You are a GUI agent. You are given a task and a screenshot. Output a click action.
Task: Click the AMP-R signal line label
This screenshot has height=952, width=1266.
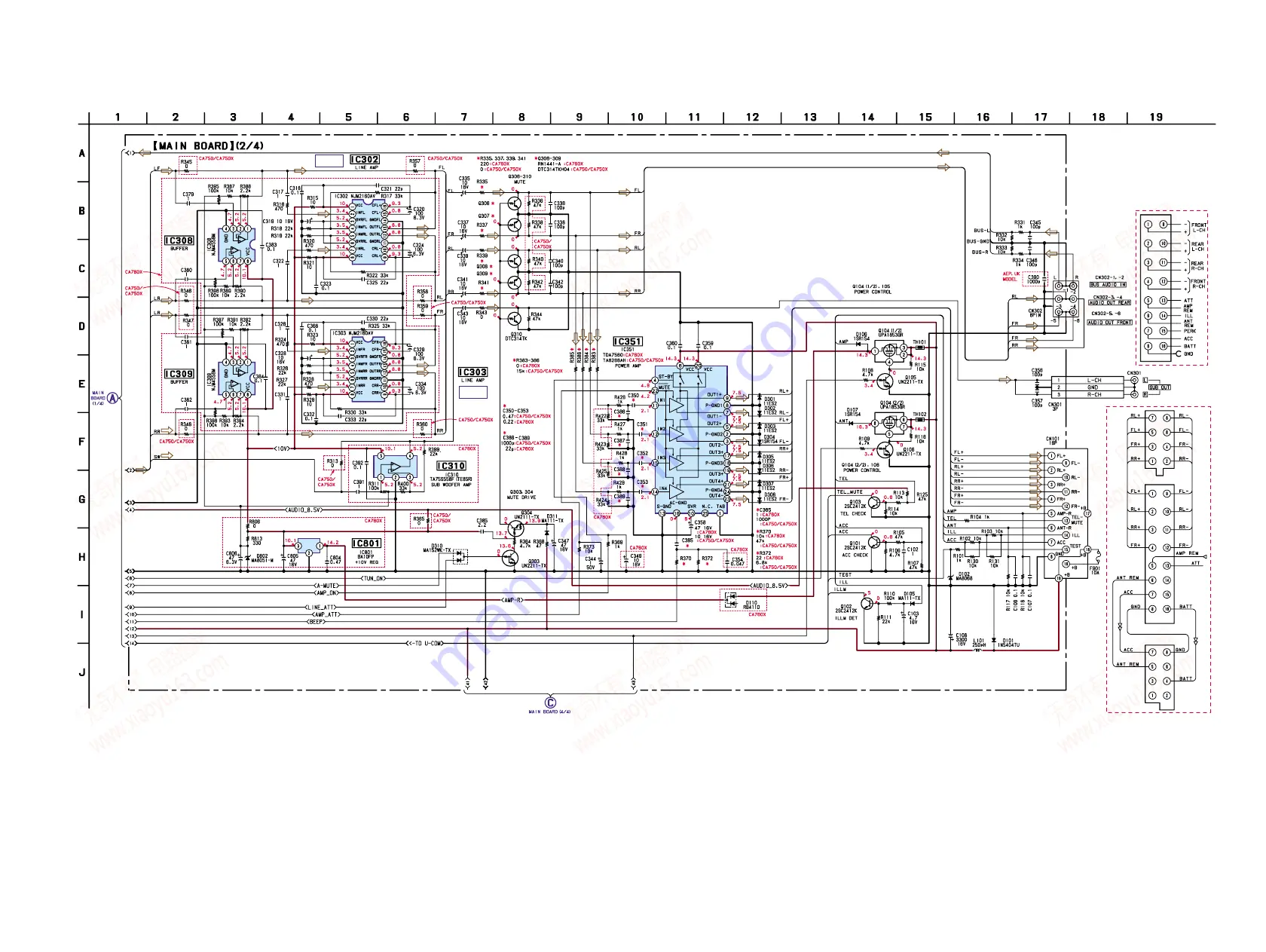tap(512, 600)
